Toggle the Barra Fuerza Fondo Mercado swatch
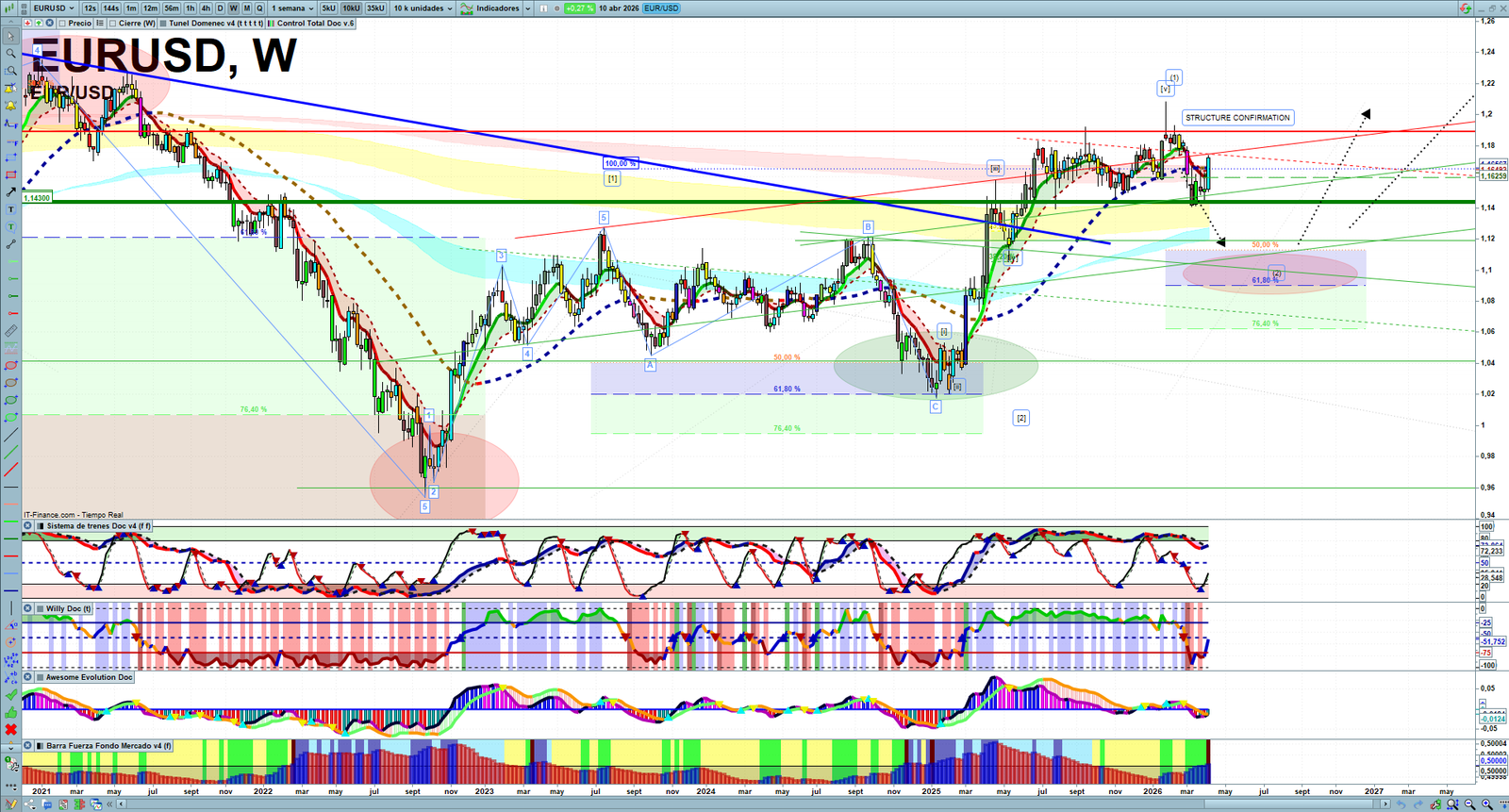1509x812 pixels. [x=40, y=746]
